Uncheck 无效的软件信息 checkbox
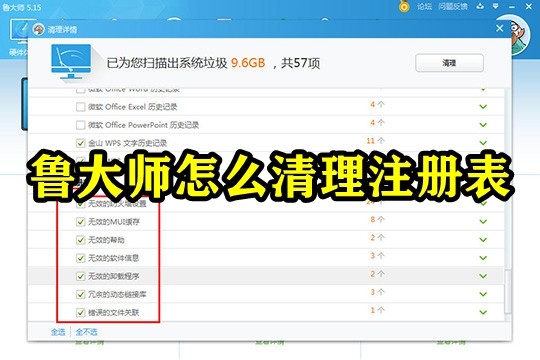Screen dimensions: 540x360 (x=80, y=258)
